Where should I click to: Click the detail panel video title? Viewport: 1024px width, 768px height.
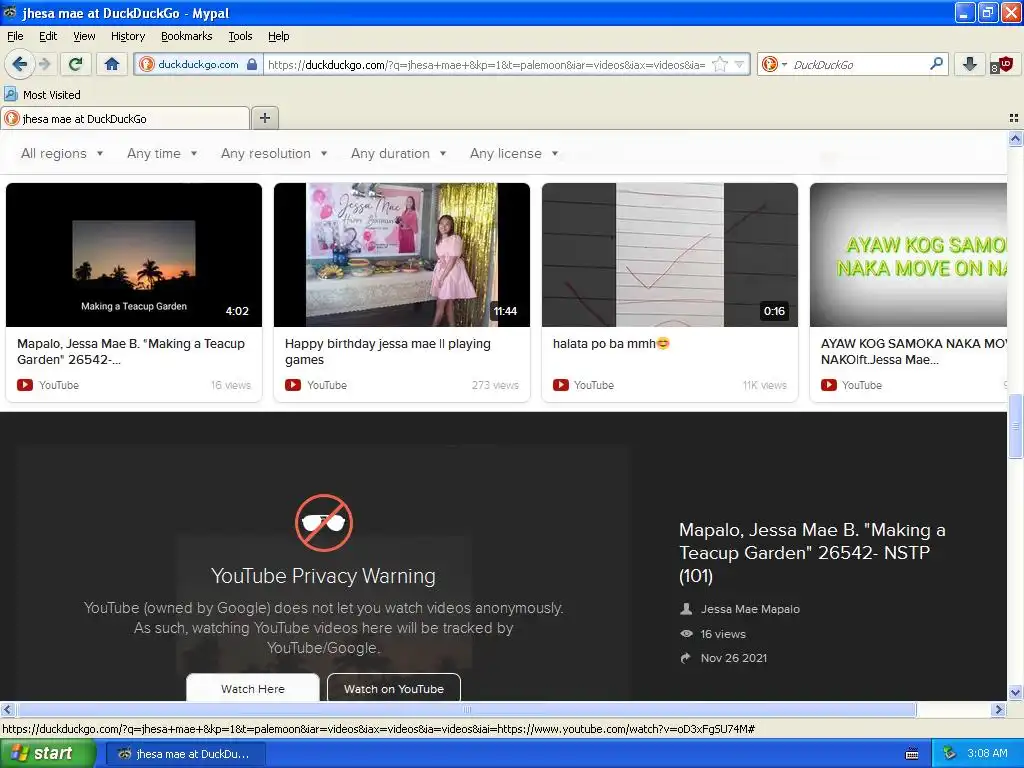[812, 552]
